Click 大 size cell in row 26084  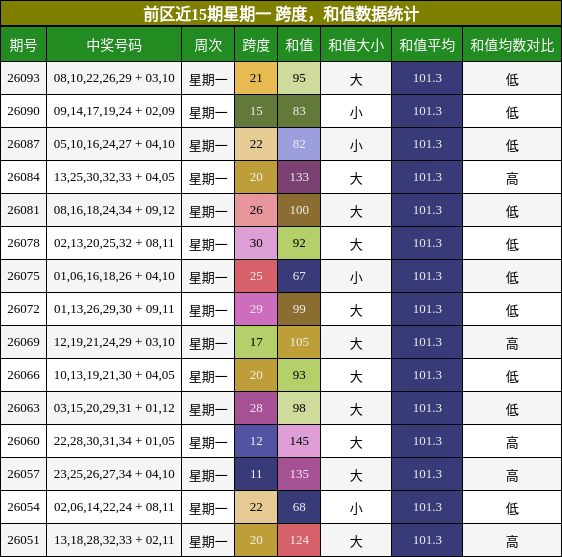click(x=356, y=177)
